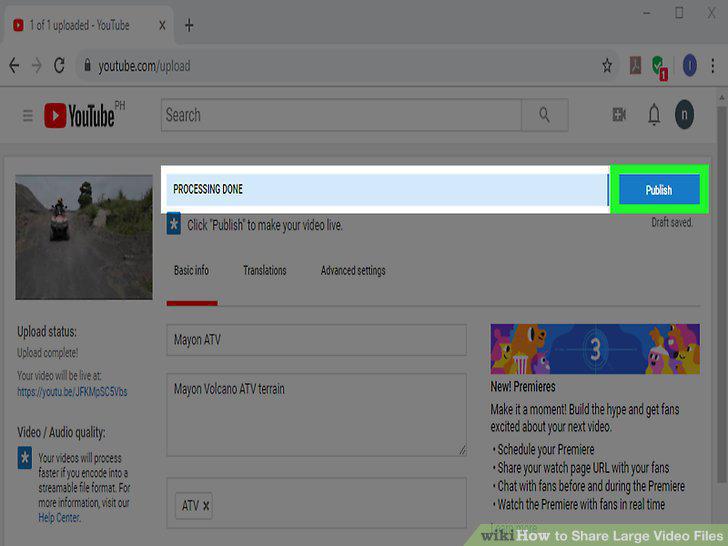The width and height of the screenshot is (728, 546).
Task: Click the uploaded video thumbnail preview
Action: (x=84, y=237)
